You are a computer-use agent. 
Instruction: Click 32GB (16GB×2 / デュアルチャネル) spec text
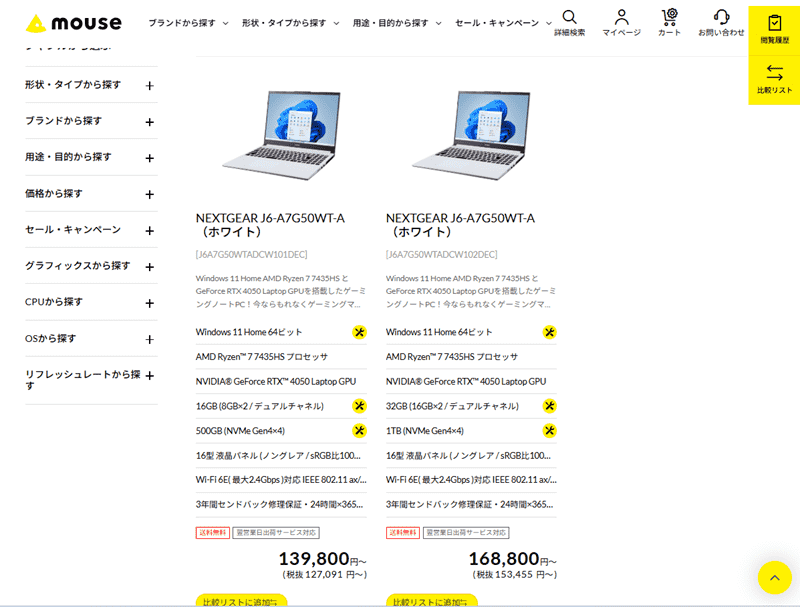tap(452, 406)
